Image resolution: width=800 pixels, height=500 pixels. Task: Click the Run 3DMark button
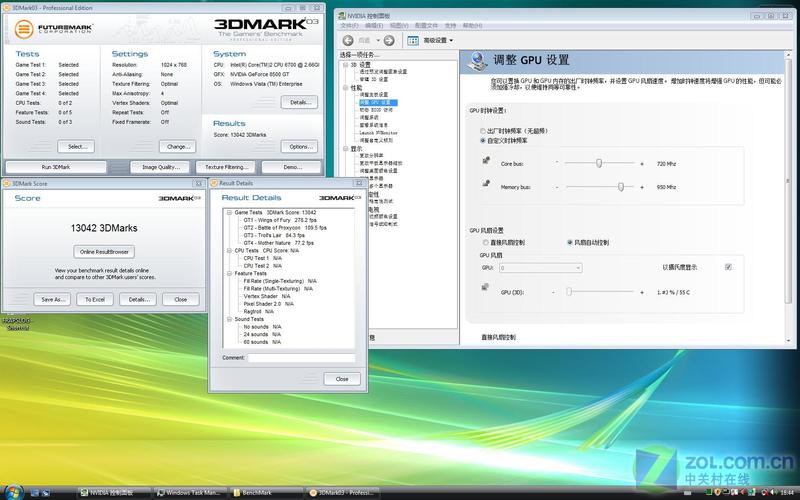(56, 167)
